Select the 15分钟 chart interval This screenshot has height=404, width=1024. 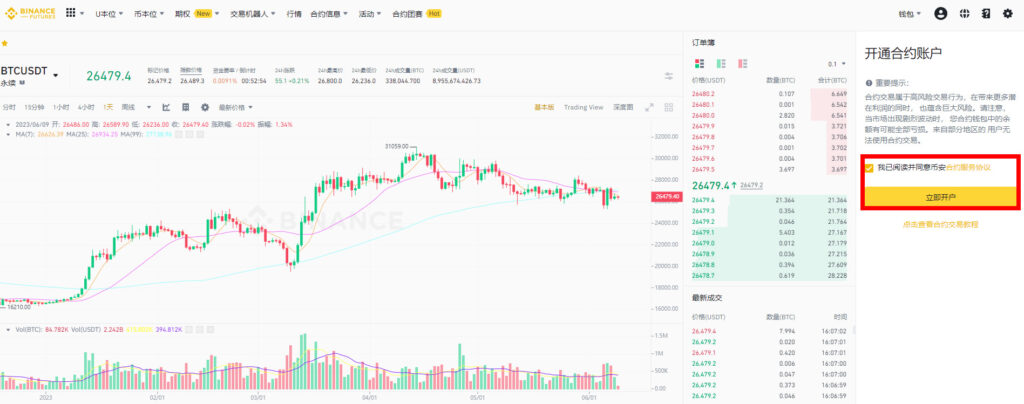34,107
